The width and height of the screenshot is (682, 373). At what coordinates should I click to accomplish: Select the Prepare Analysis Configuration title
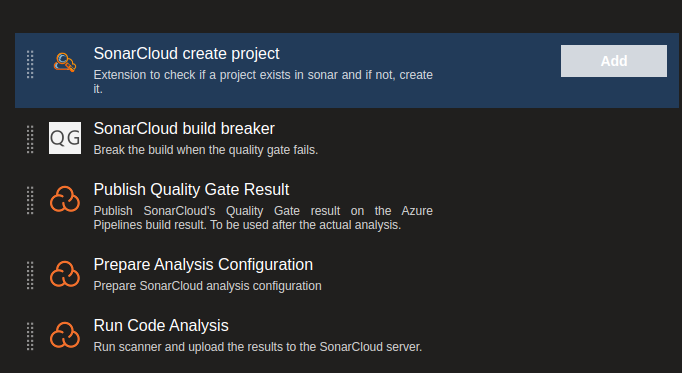point(203,264)
